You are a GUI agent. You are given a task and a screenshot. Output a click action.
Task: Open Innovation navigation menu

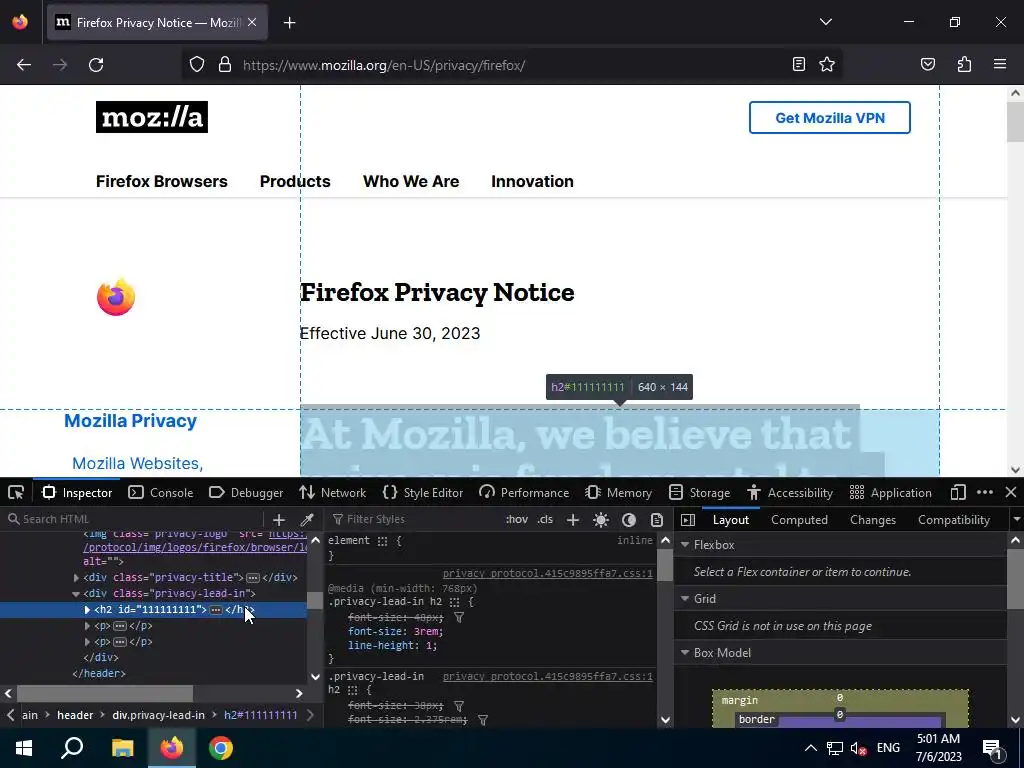click(x=532, y=182)
